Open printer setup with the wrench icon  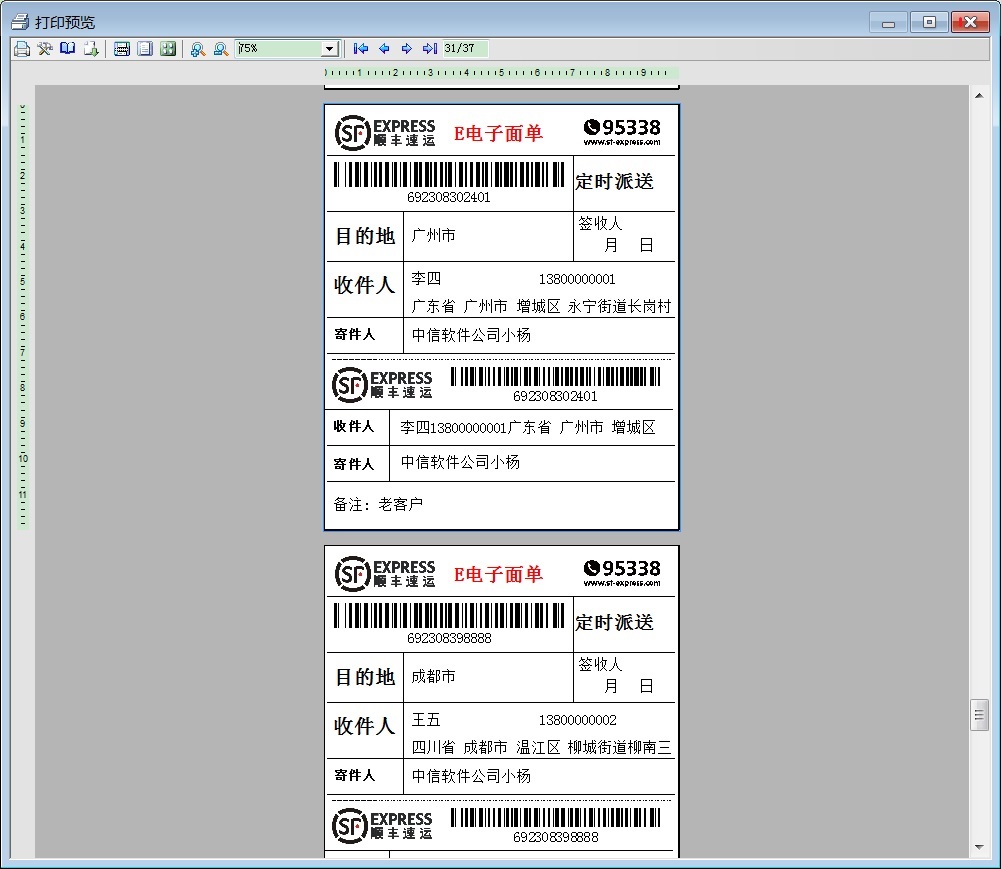[44, 48]
